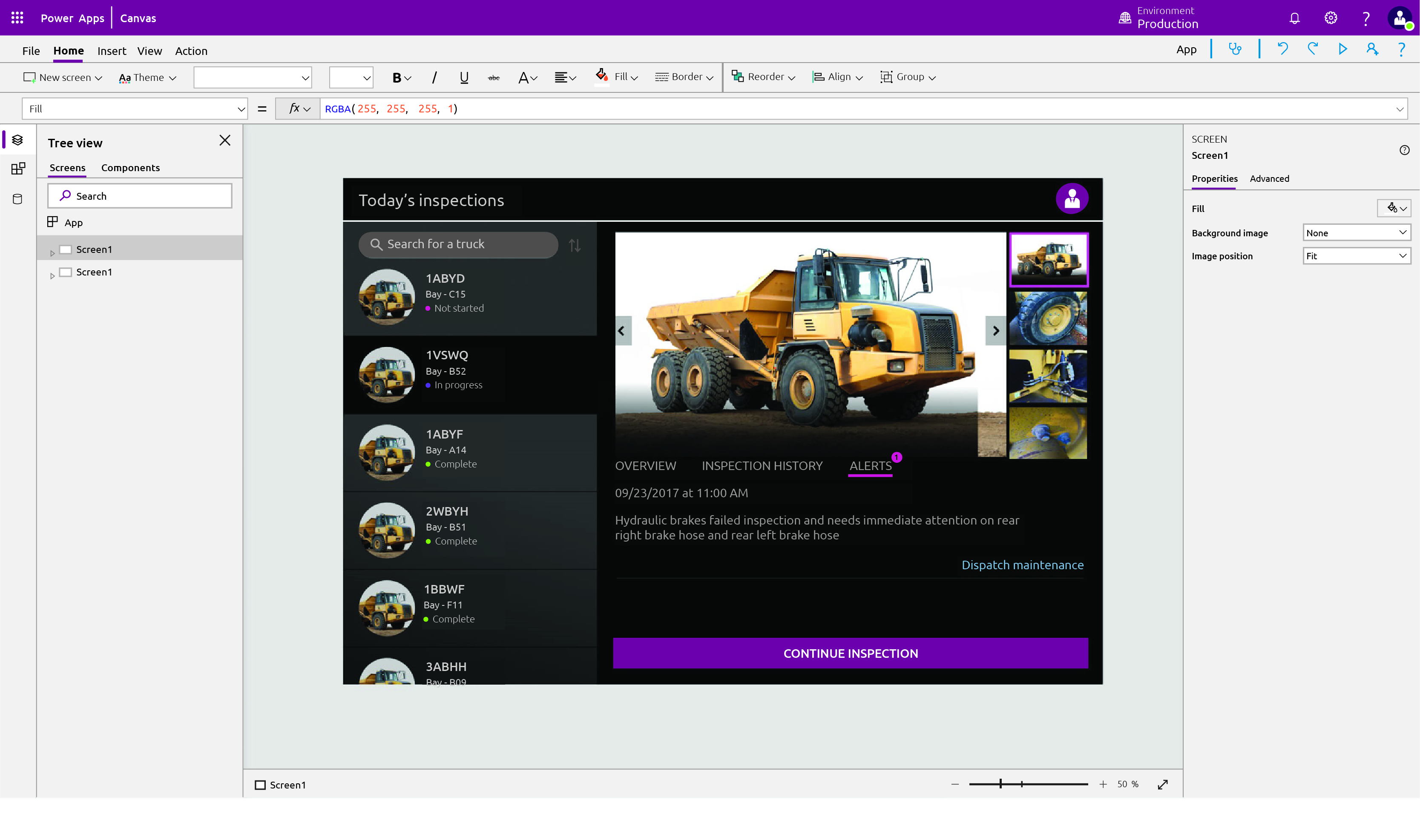Viewport: 1420px width, 840px height.
Task: Open the Image position dropdown
Action: [1356, 256]
